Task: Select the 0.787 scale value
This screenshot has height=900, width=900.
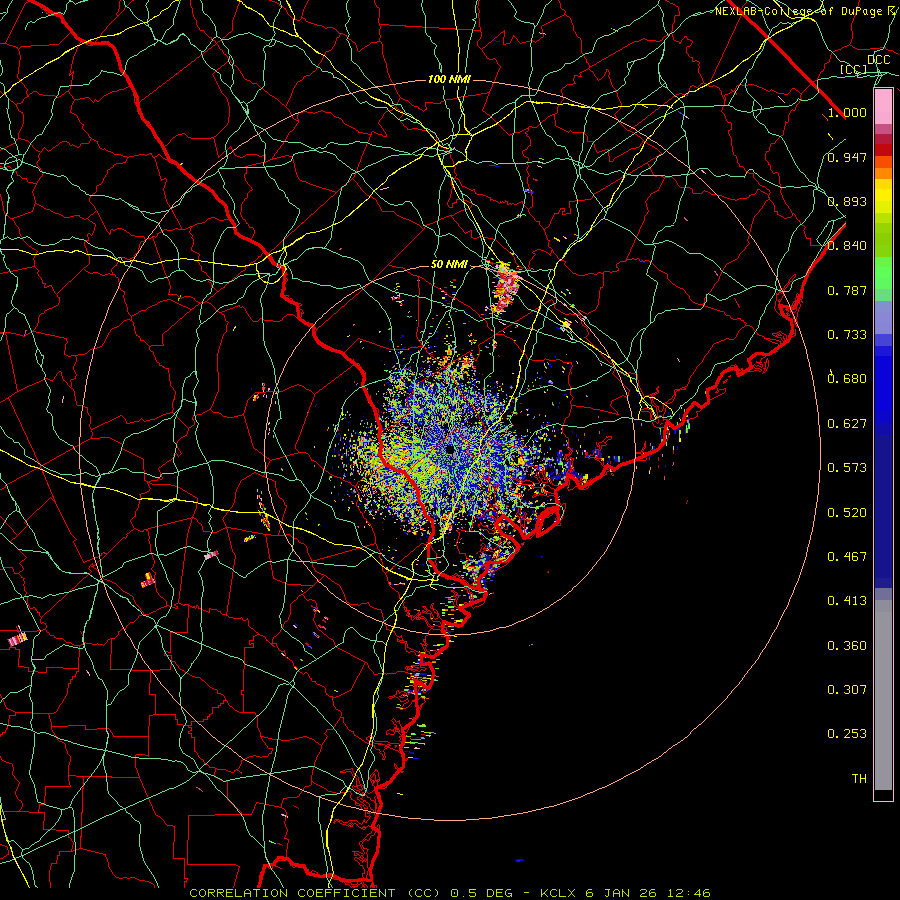Action: (847, 290)
